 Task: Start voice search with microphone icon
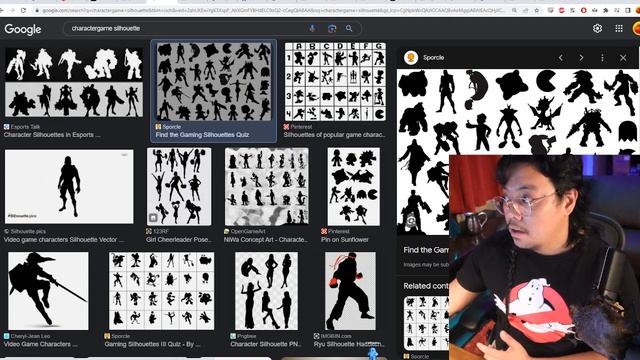pyautogui.click(x=312, y=29)
